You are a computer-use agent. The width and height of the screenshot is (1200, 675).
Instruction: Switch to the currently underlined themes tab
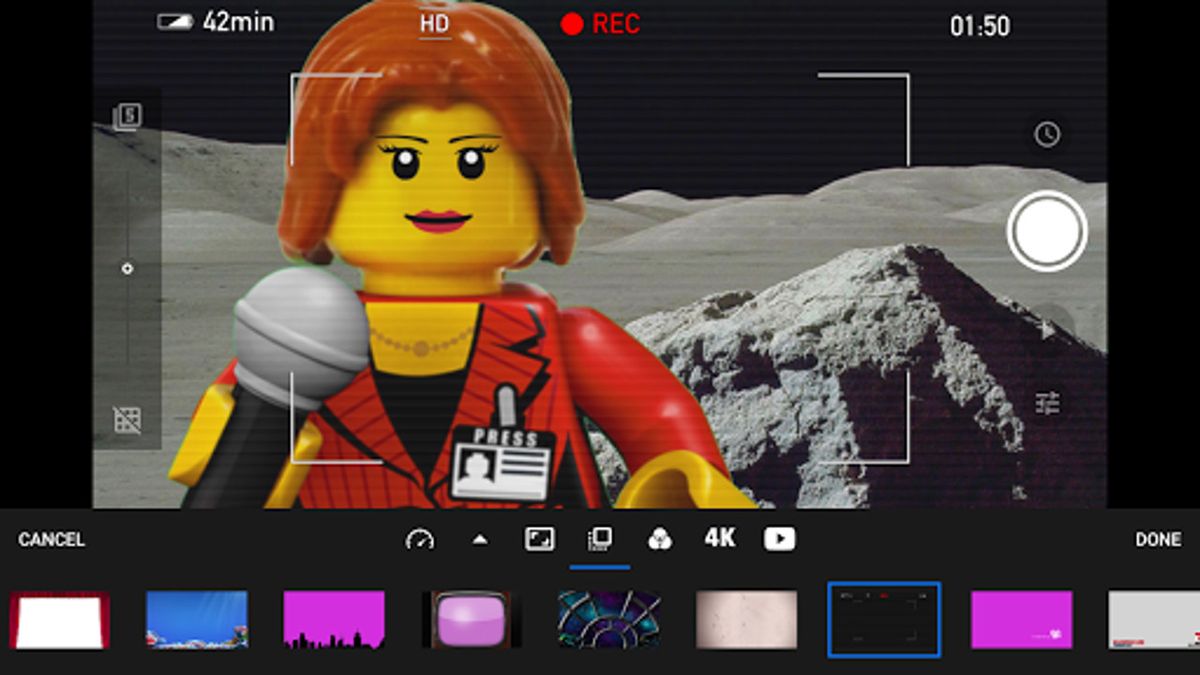click(x=599, y=540)
